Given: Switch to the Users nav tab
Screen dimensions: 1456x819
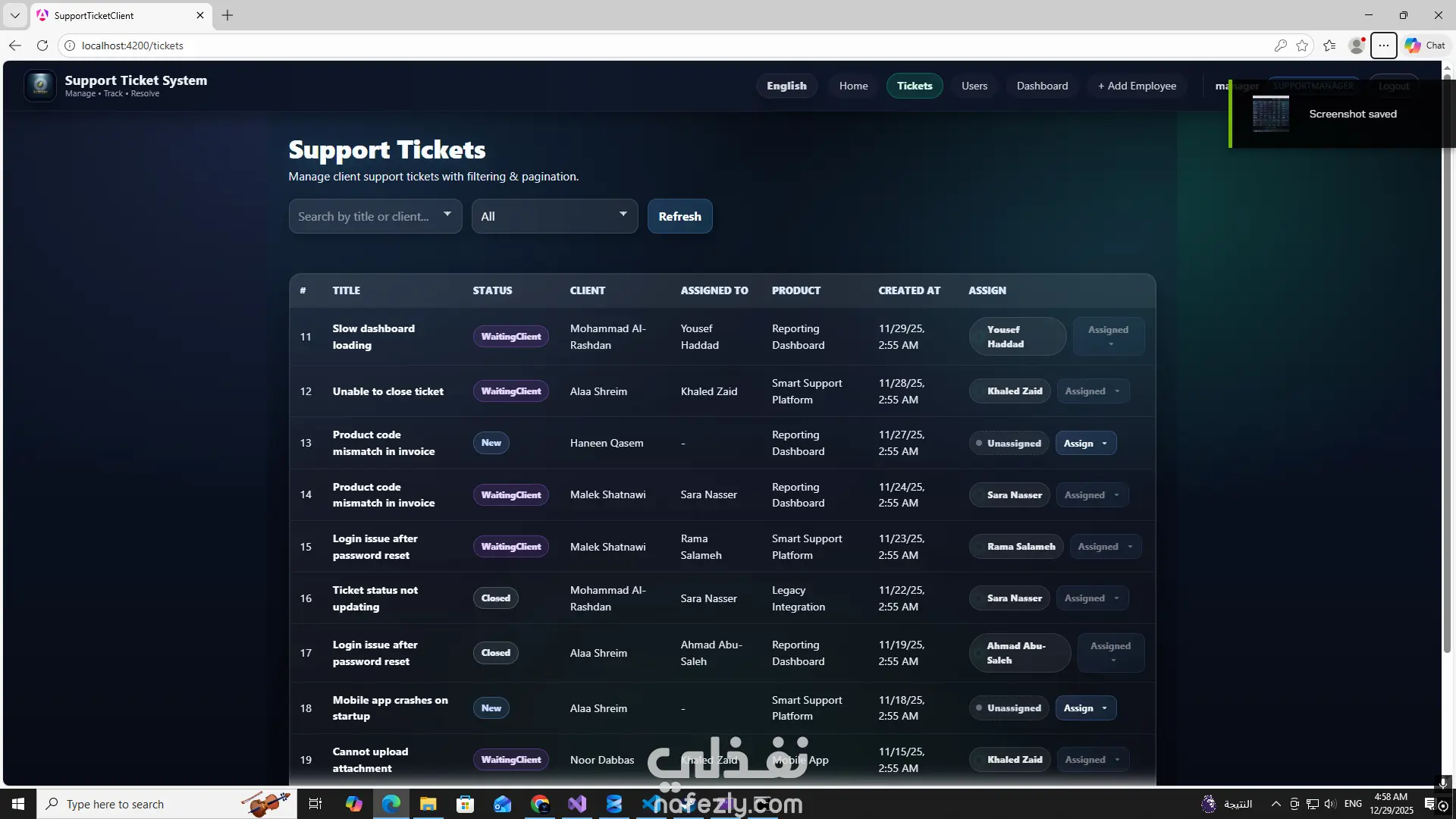Looking at the screenshot, I should tap(974, 86).
